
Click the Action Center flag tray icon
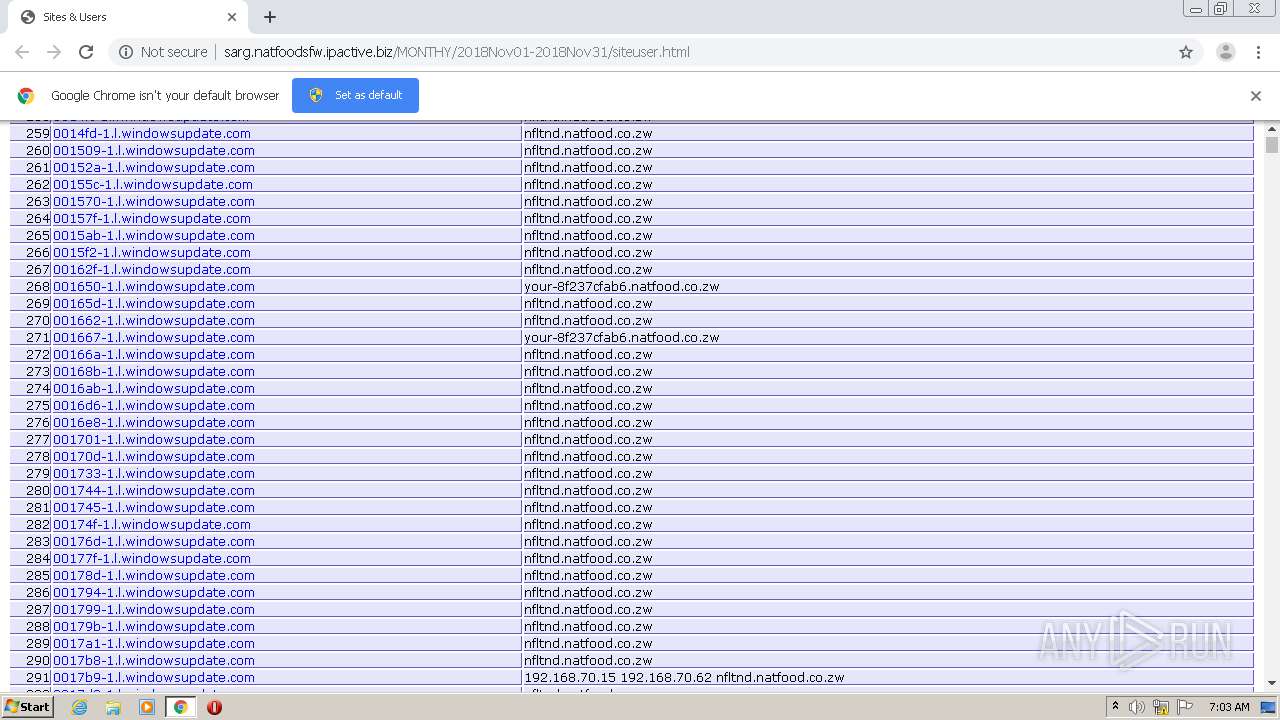(1185, 707)
